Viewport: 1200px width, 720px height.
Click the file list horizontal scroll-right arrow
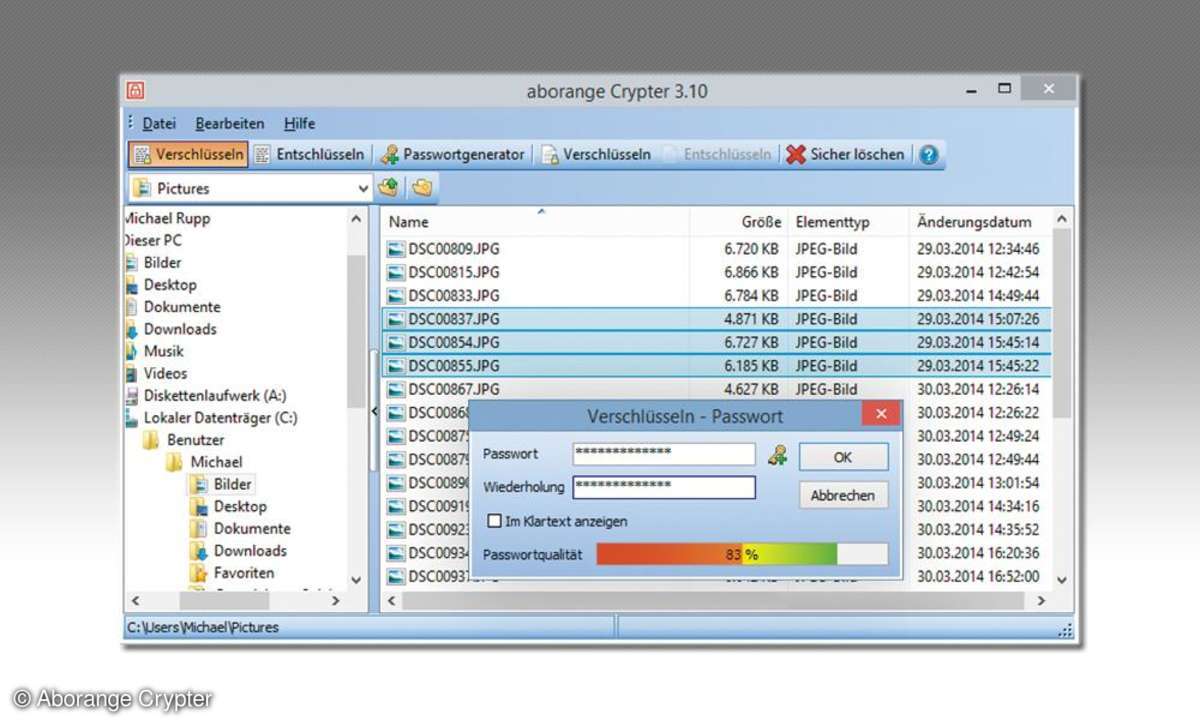[1041, 601]
